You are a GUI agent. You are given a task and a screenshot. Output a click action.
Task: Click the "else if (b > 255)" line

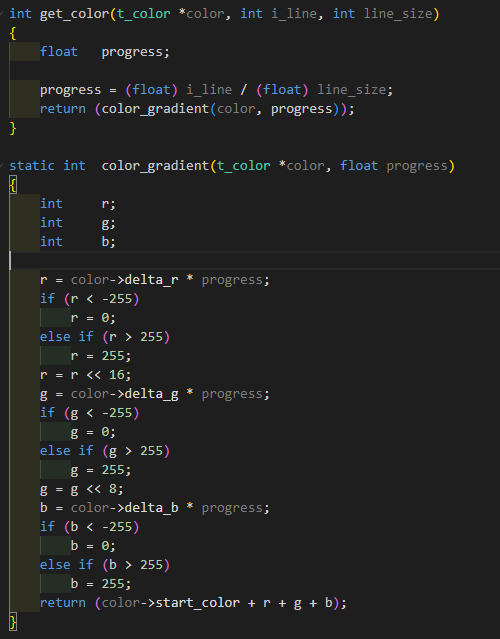tap(105, 565)
